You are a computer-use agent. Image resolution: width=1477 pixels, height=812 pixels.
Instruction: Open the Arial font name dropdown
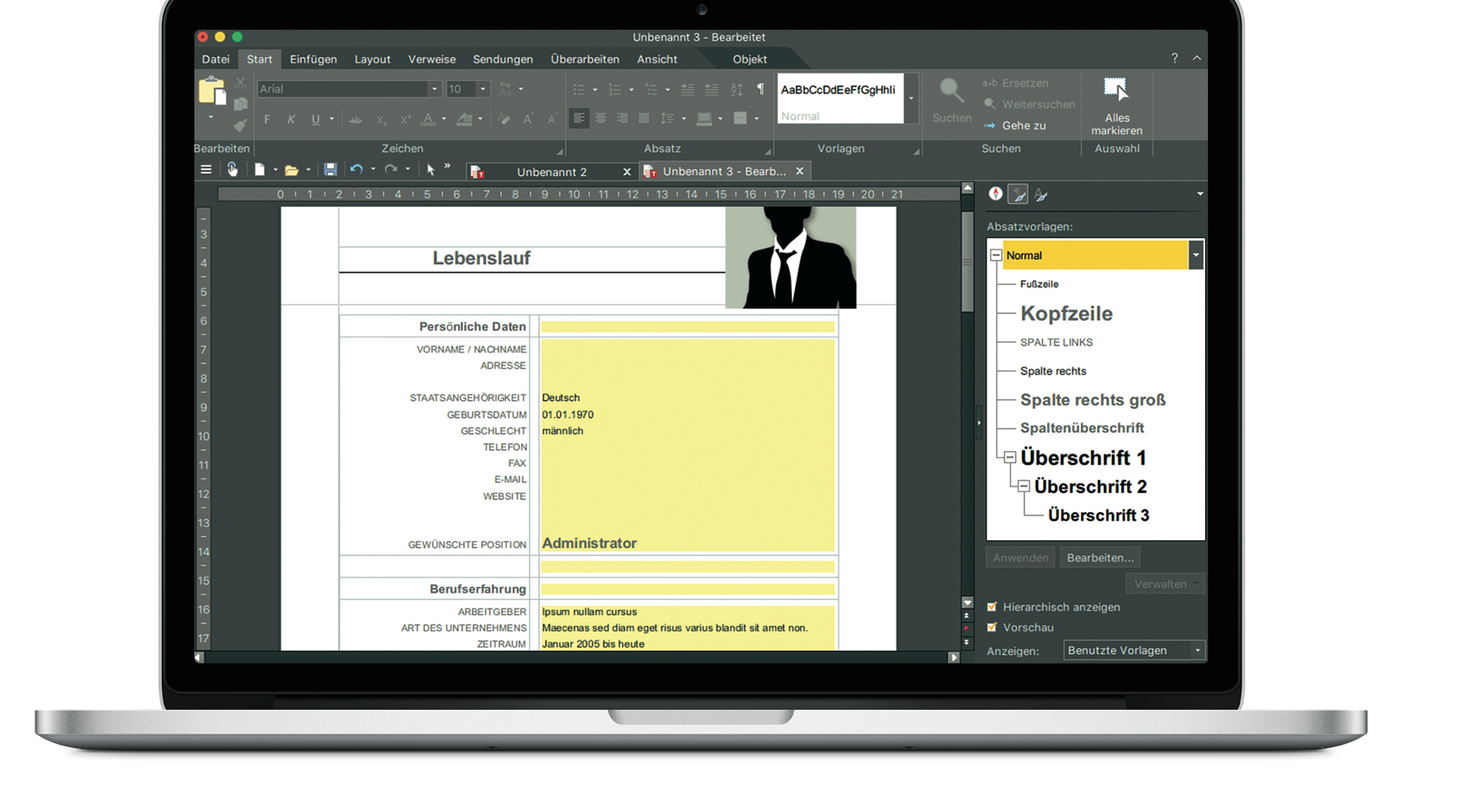[434, 89]
